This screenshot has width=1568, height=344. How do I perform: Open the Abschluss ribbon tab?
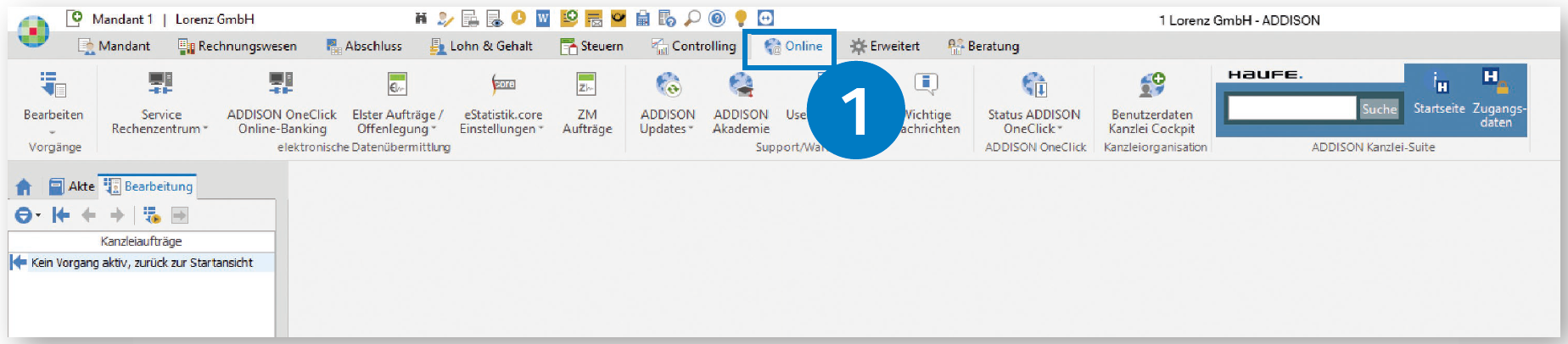[x=364, y=46]
